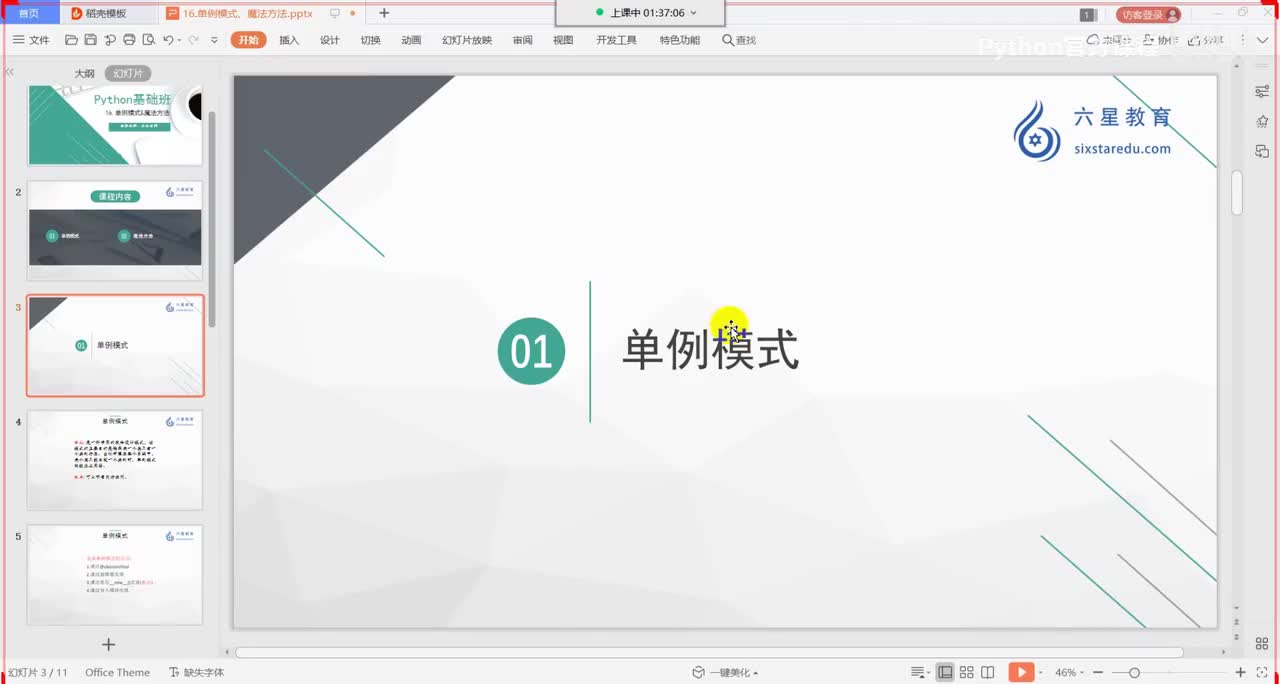Open the 文件 menu

pos(30,40)
